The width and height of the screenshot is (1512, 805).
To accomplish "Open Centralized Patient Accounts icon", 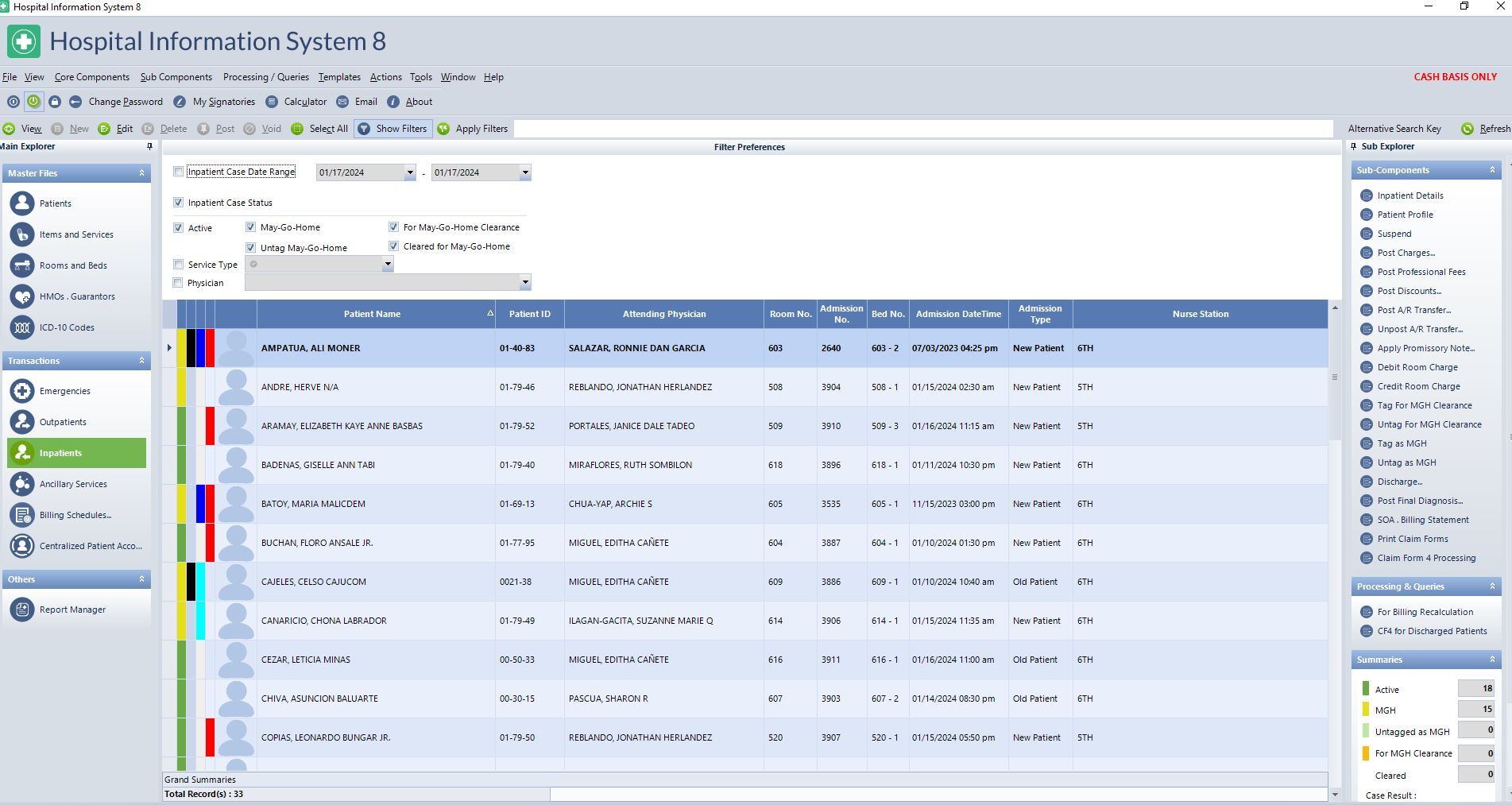I will click(22, 546).
